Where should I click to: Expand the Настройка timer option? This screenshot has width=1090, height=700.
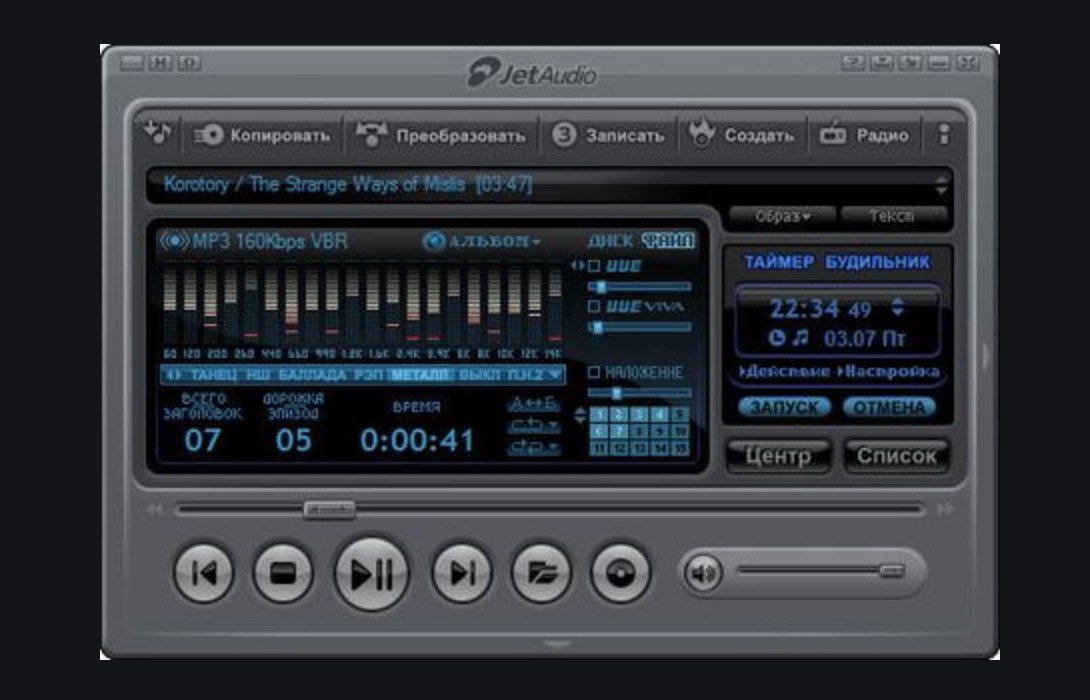tap(889, 371)
